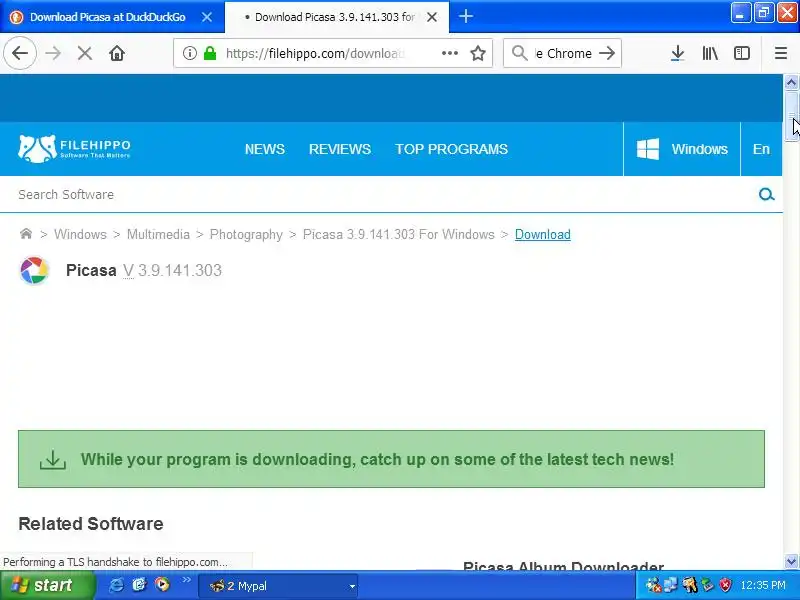
Task: Stop loading the page
Action: tap(85, 53)
